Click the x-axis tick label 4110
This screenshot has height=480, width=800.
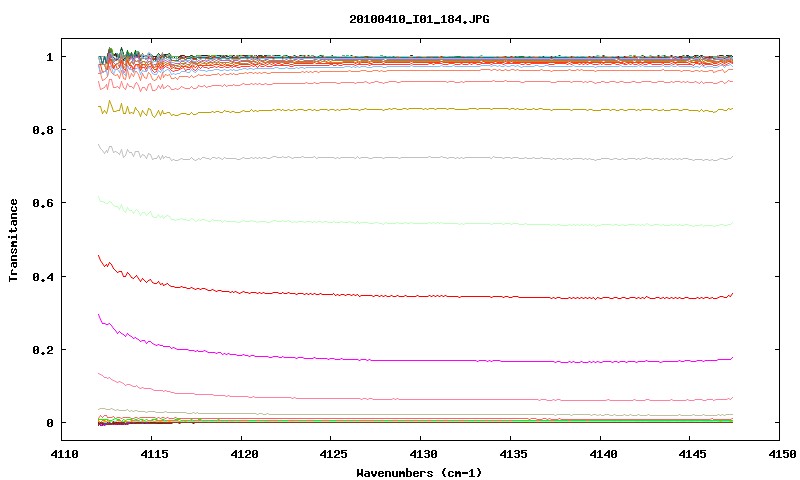pyautogui.click(x=65, y=454)
